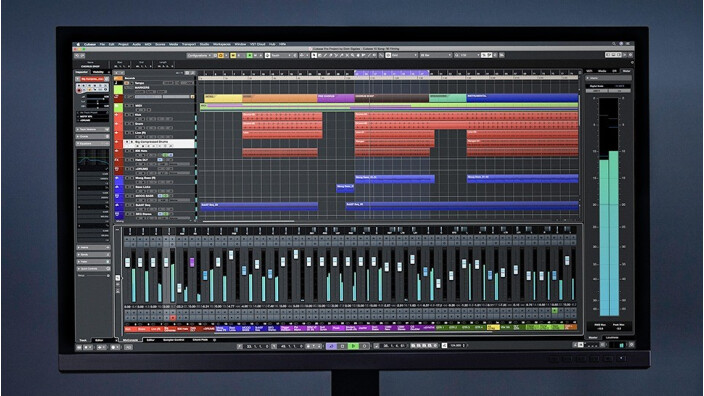
Task: Toggle the yellow toolbar button
Action: click(233, 55)
